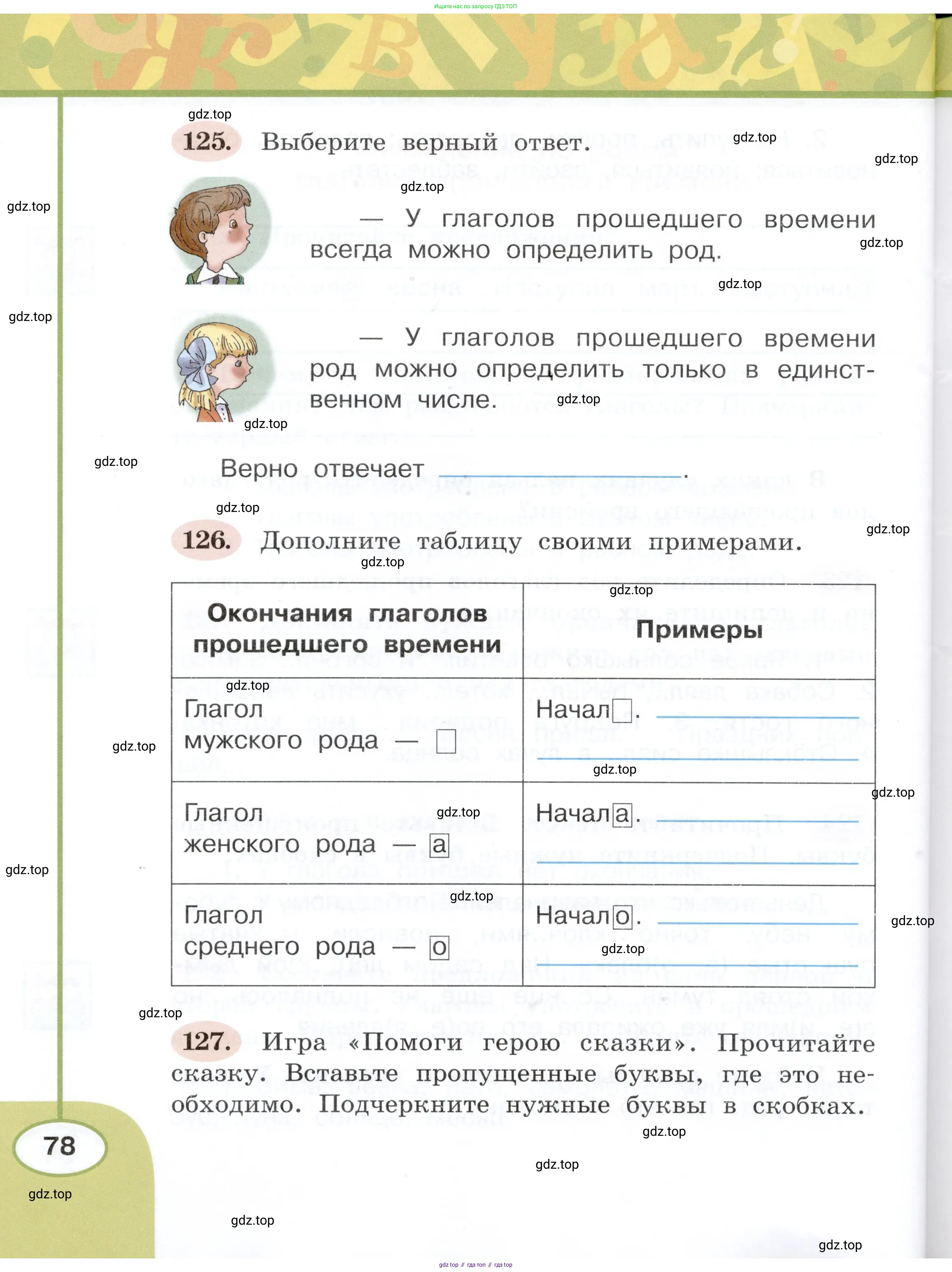Click the empty ending box after first 'Начал'
The width and height of the screenshot is (952, 1272).
[622, 711]
